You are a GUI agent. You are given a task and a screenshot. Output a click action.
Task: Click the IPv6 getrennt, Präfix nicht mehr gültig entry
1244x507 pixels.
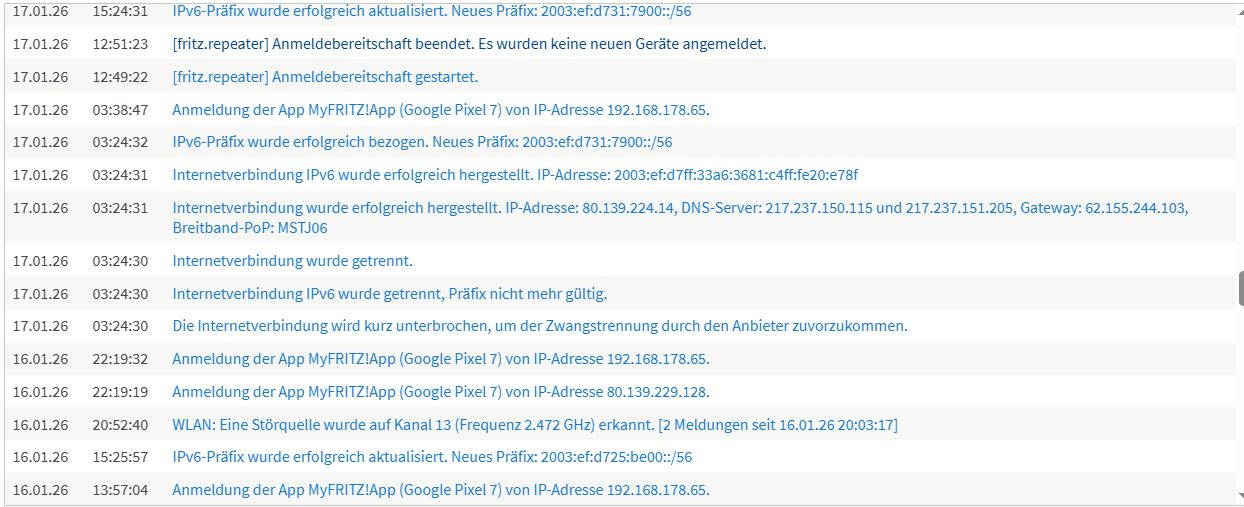[389, 294]
